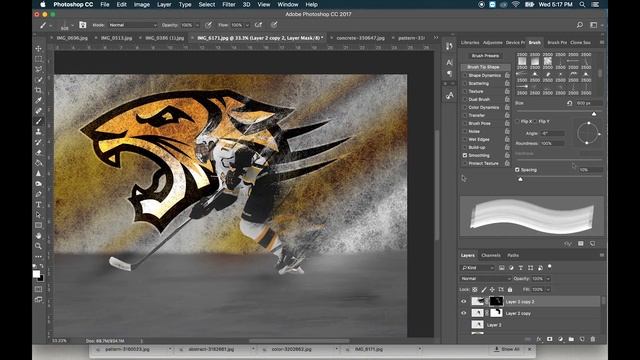Select the Clone Stamp tool
This screenshot has width=640, height=360.
[x=38, y=131]
